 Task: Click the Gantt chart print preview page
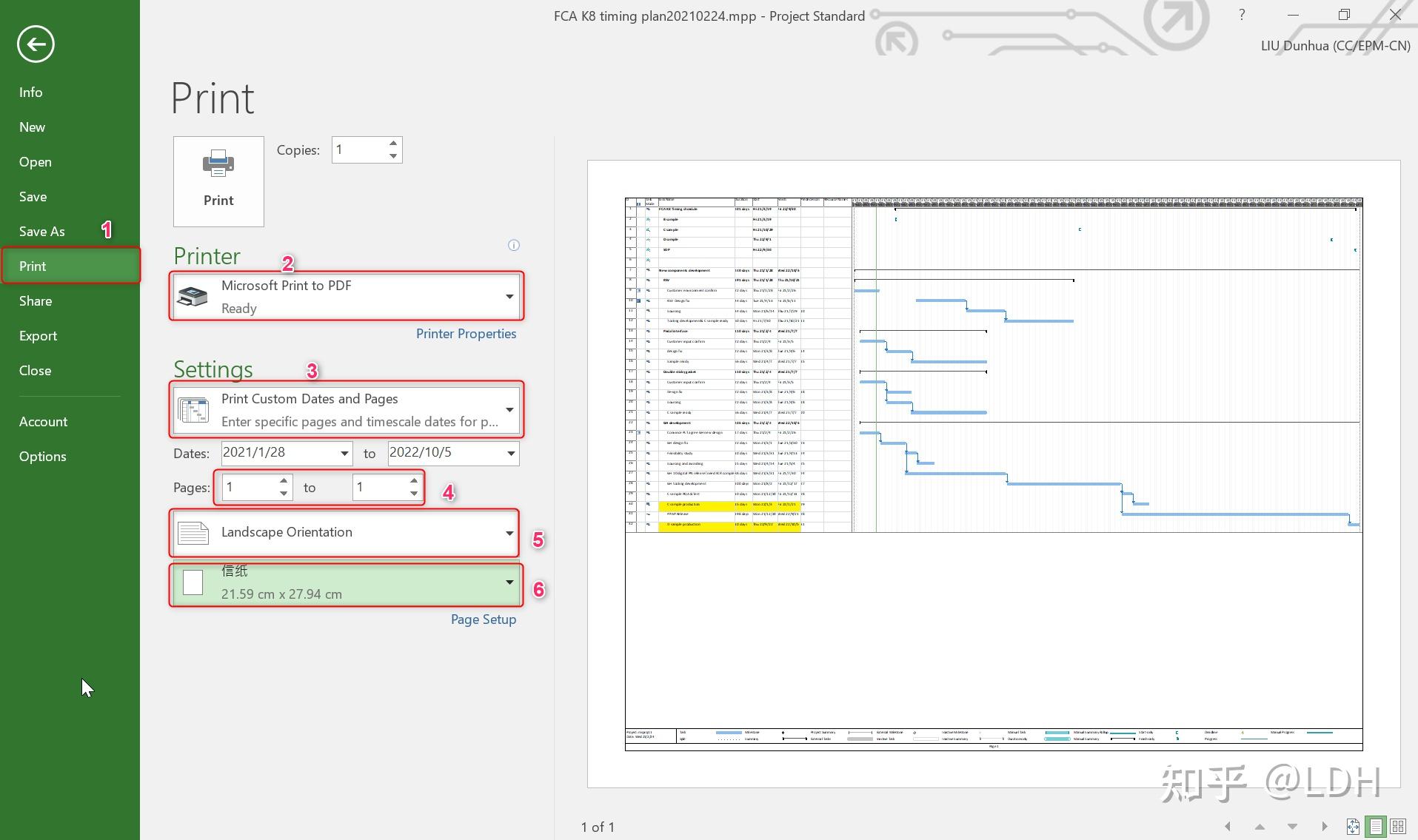coord(994,474)
